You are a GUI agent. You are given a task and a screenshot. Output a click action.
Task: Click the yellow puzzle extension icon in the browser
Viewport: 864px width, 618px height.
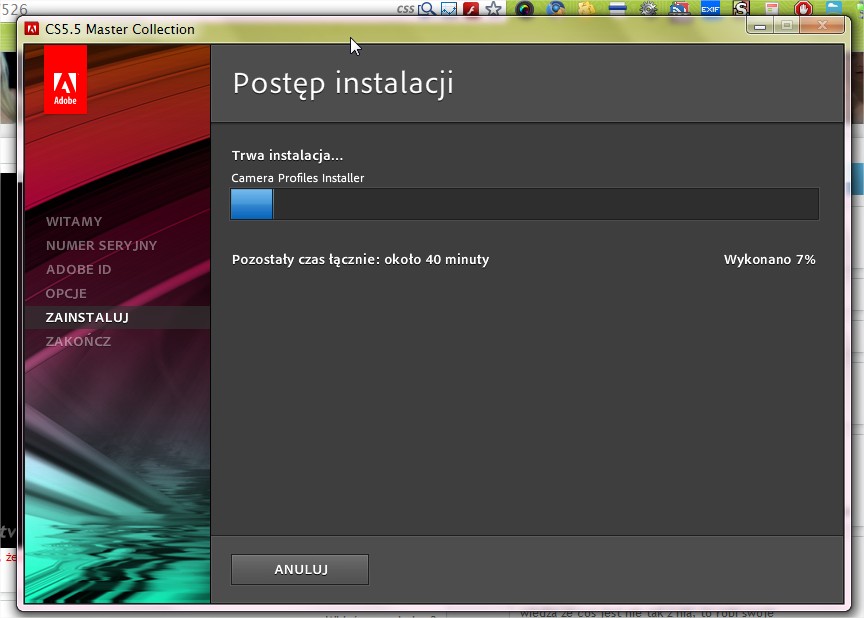point(586,8)
